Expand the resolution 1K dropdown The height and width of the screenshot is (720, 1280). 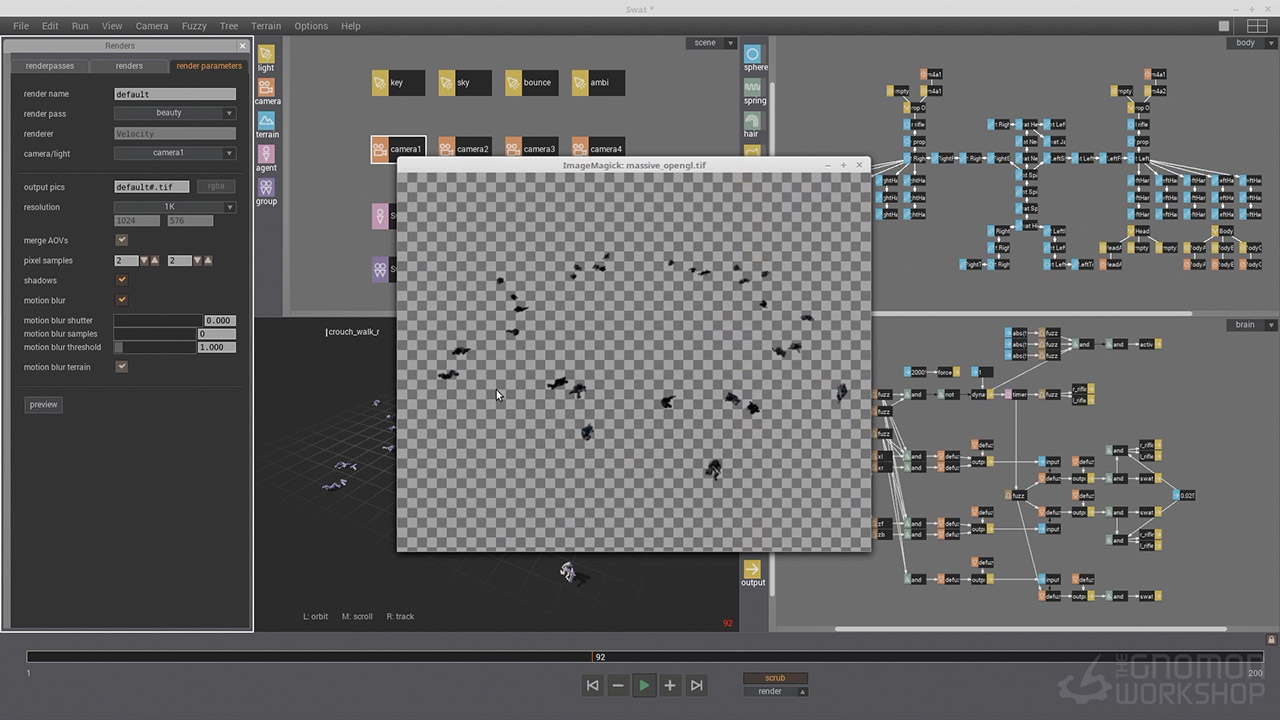pos(174,207)
